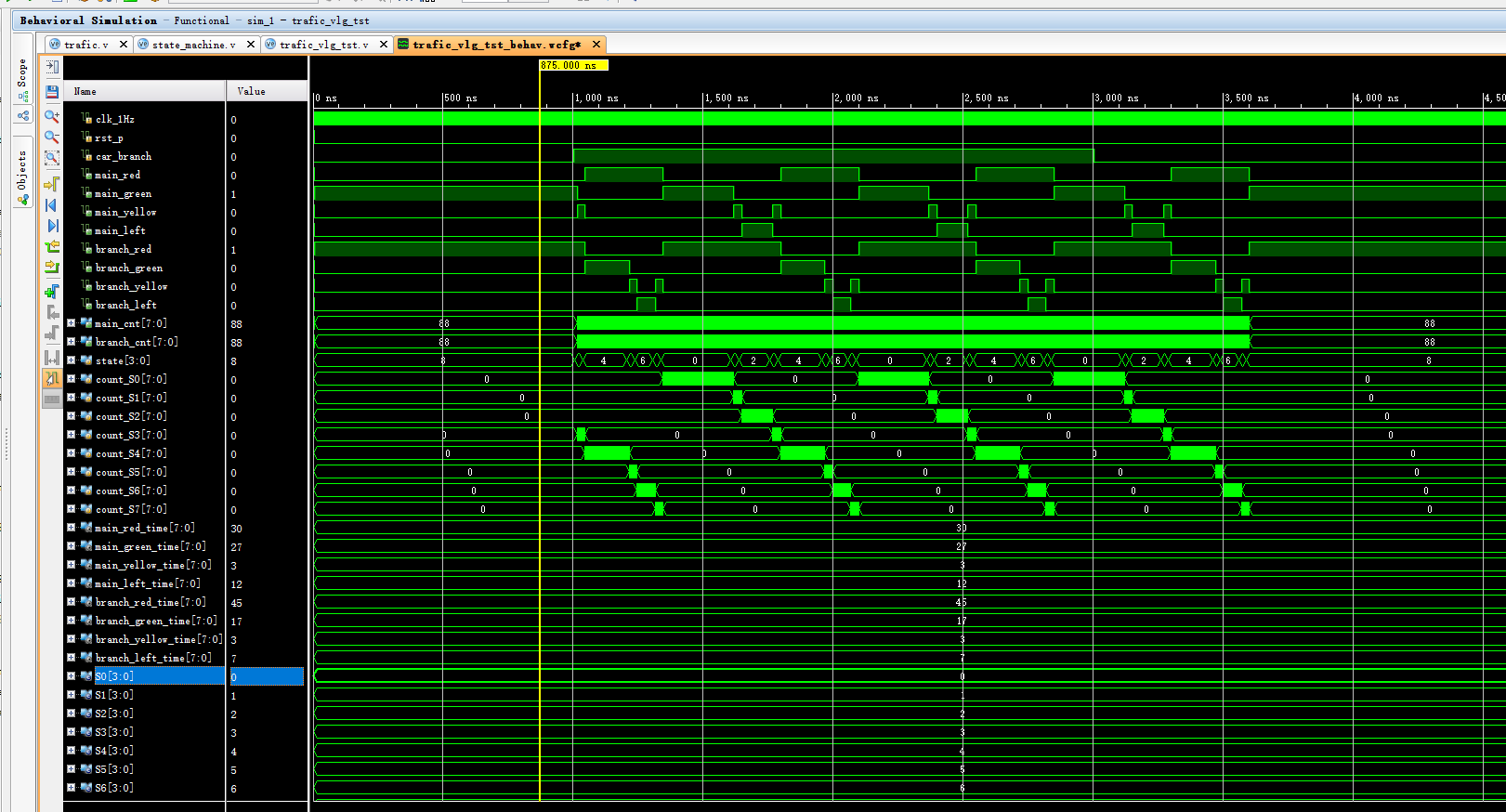1506x812 pixels.
Task: Expand the count_S0[7:0] bus
Action: click(x=71, y=379)
